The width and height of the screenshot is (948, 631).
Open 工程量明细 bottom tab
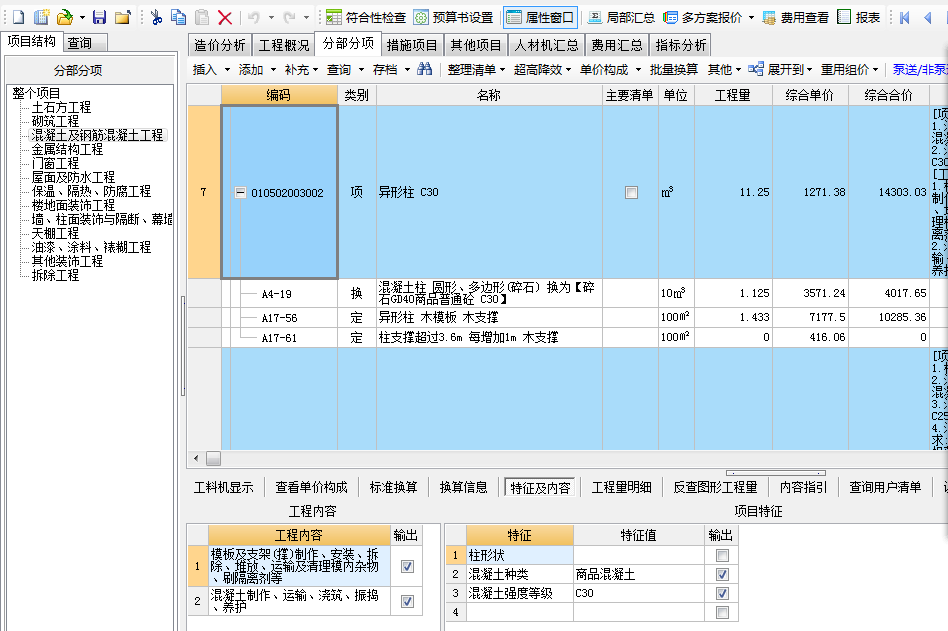point(622,487)
